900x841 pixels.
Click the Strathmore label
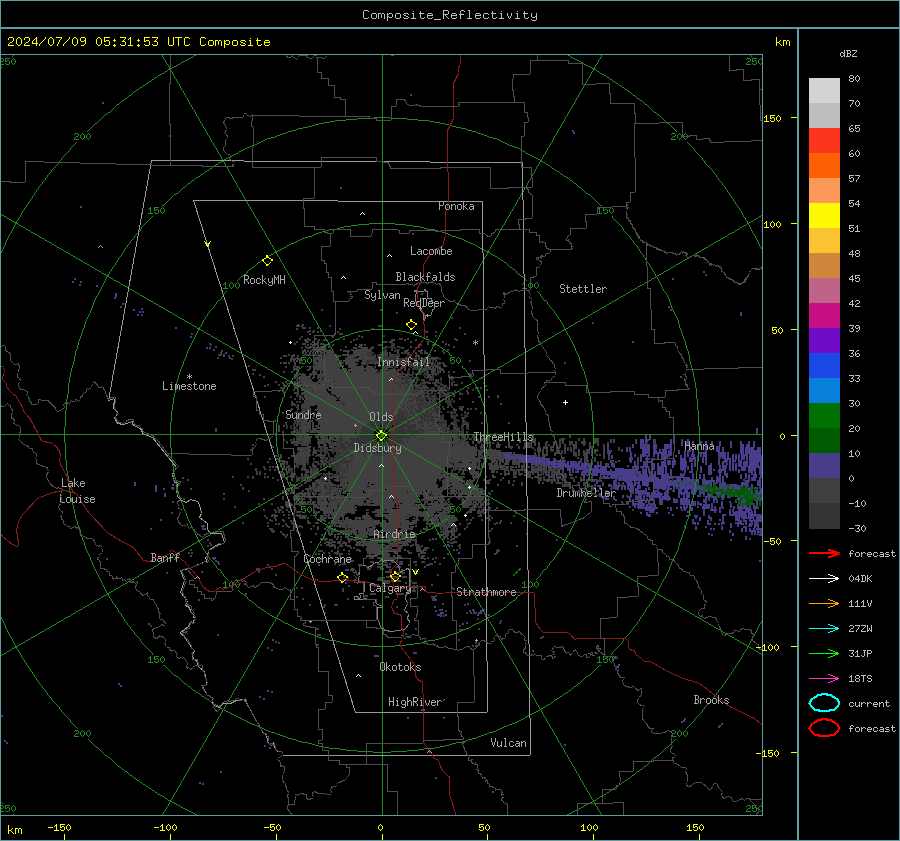[486, 592]
